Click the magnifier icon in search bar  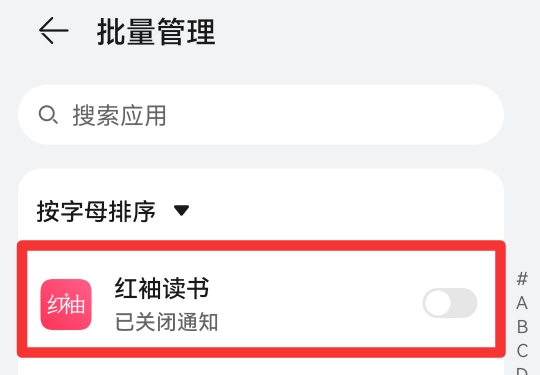[48, 115]
